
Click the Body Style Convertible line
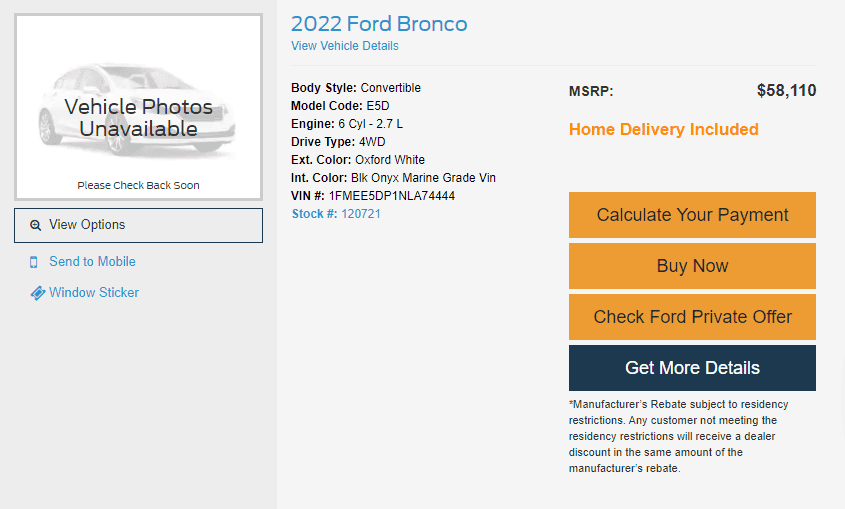coord(356,88)
